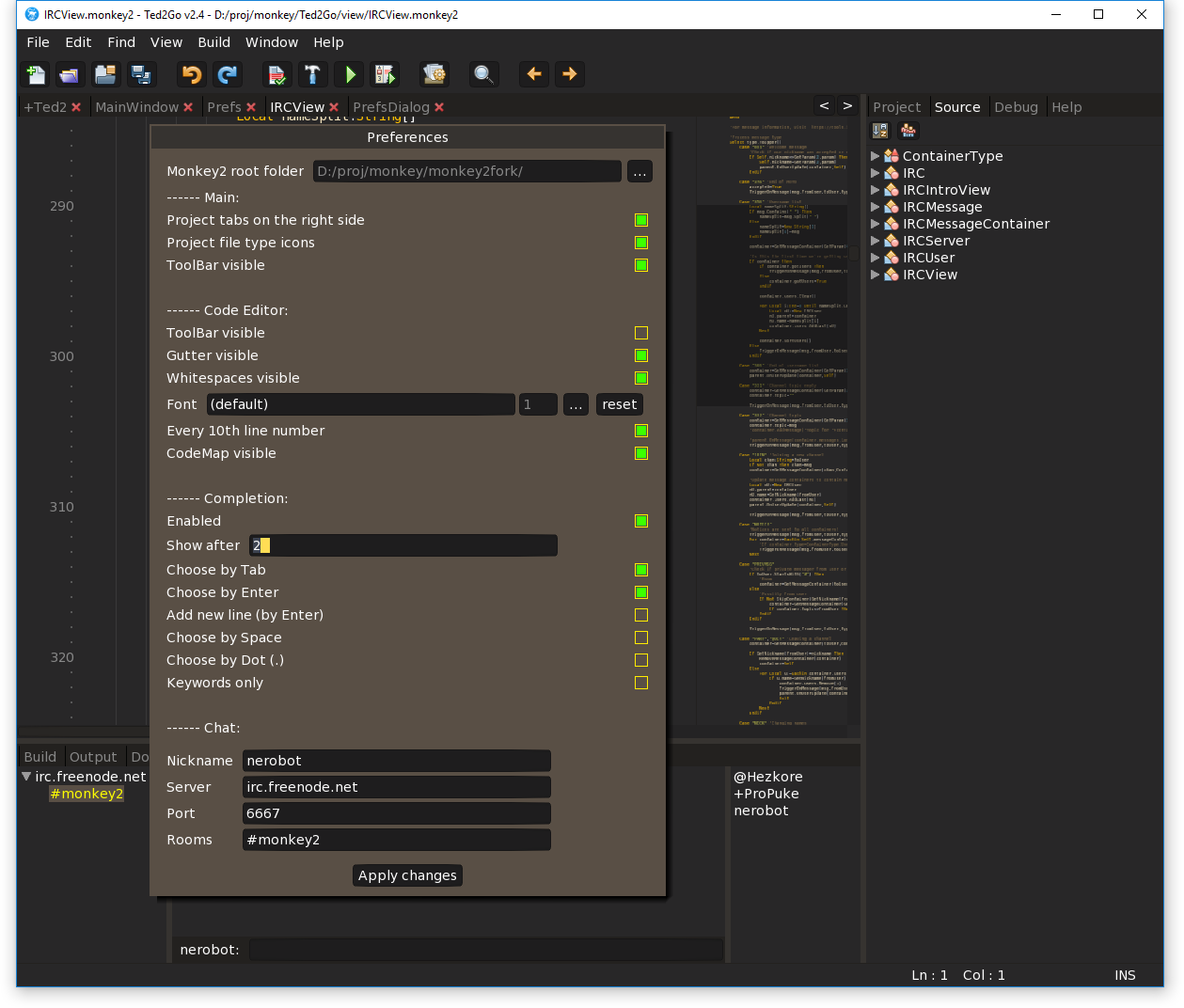Viewport: 1184px width, 1008px height.
Task: Collapse the irc.freenode.net tree node
Action: click(x=26, y=777)
